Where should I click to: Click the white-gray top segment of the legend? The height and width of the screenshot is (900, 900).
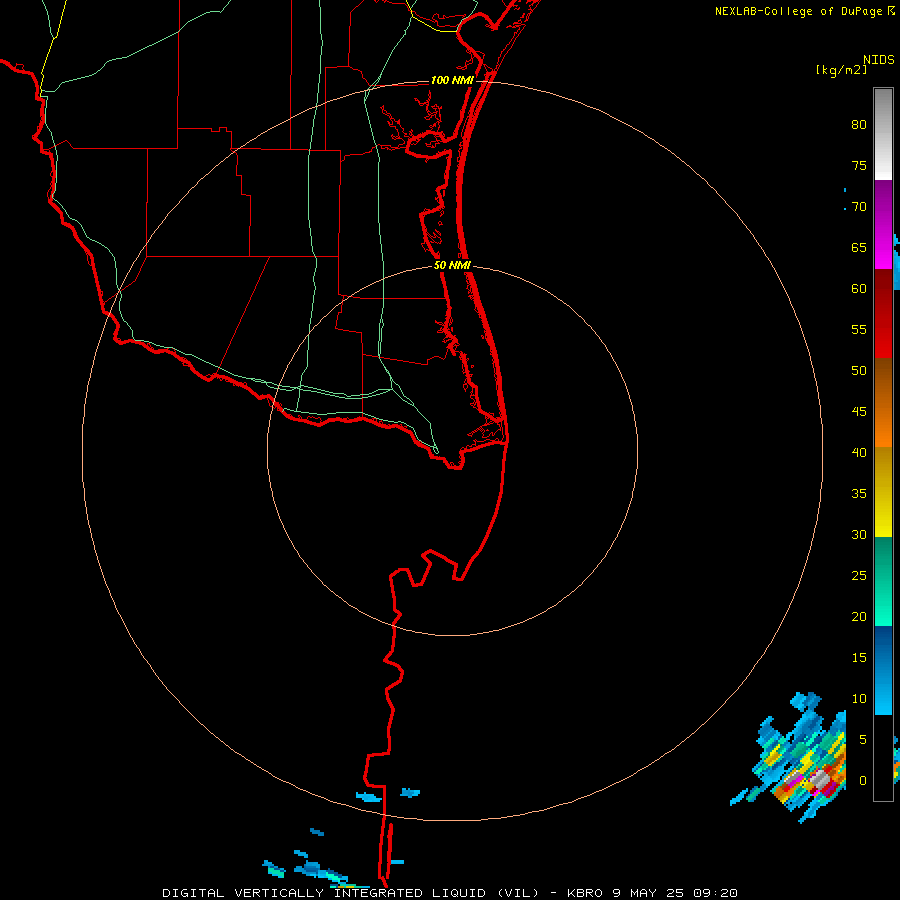(x=883, y=134)
